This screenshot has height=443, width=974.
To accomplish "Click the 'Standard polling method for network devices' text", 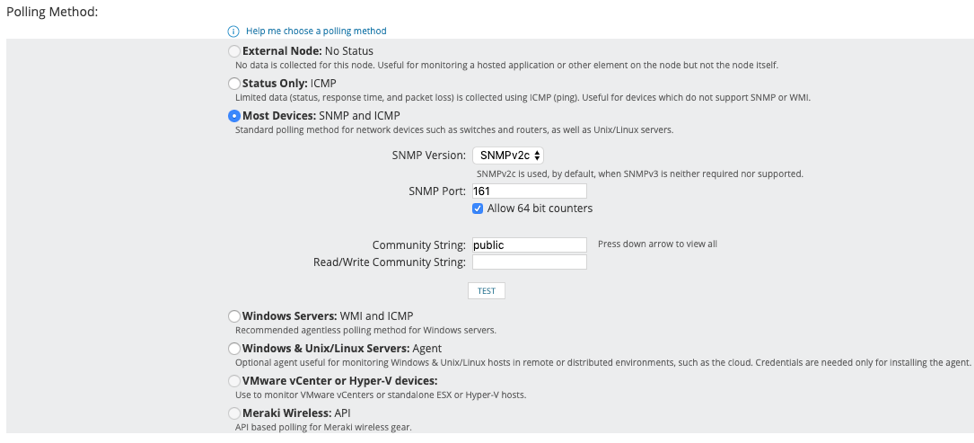I will [454, 130].
